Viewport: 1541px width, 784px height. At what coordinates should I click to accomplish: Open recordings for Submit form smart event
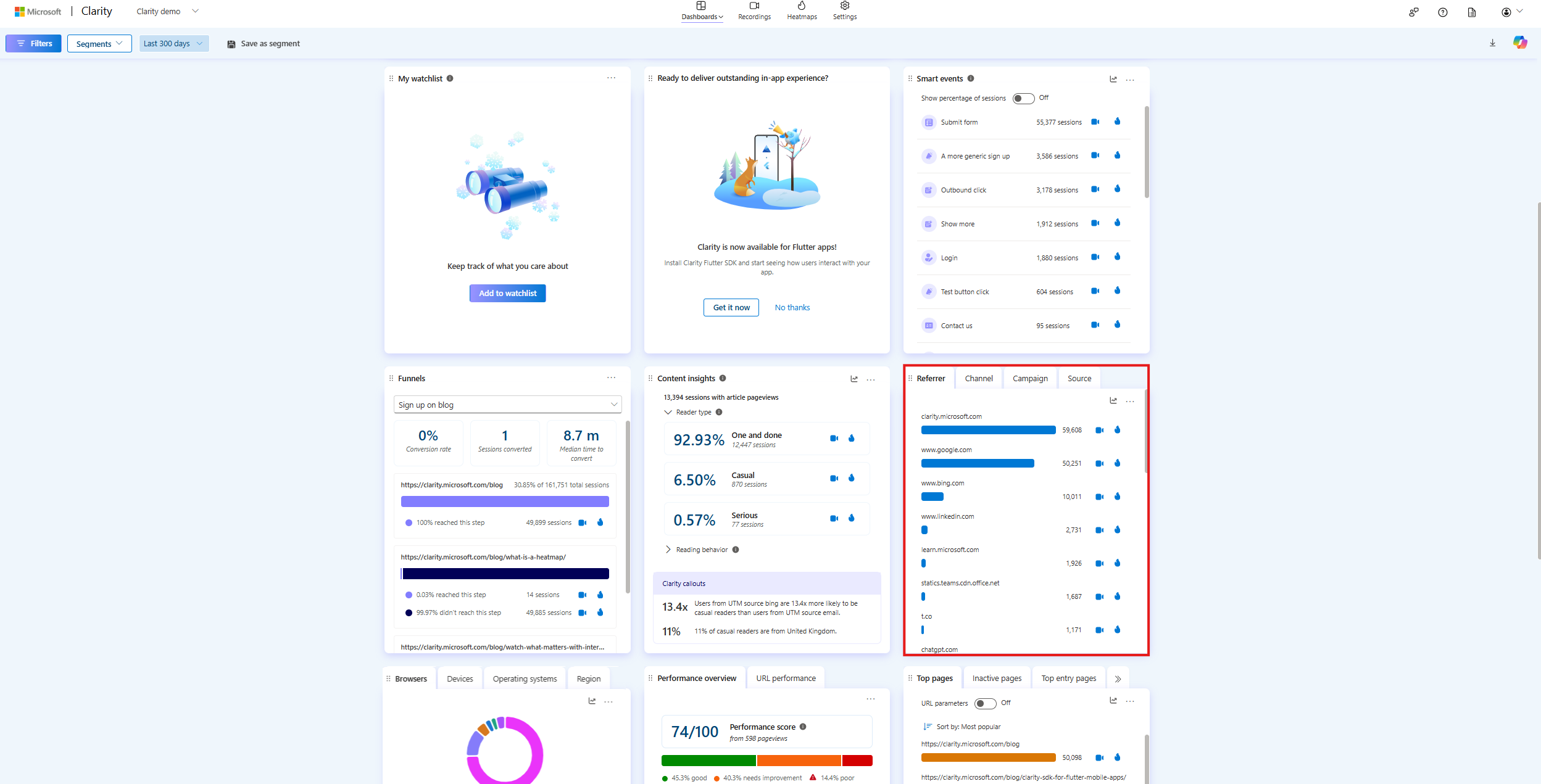click(x=1095, y=122)
